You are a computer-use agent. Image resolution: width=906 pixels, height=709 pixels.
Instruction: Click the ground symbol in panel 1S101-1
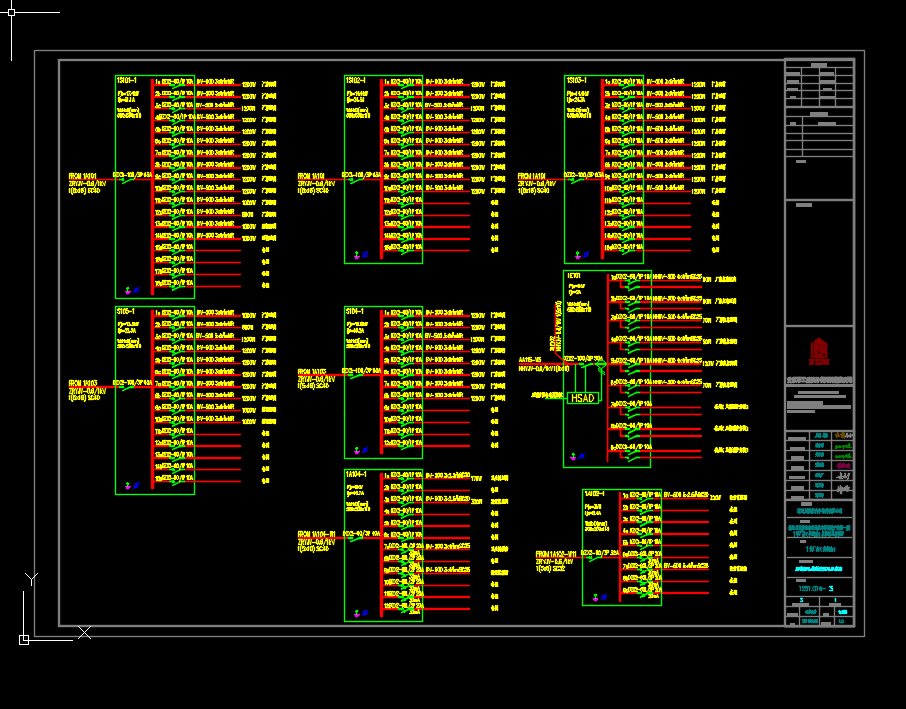[128, 291]
